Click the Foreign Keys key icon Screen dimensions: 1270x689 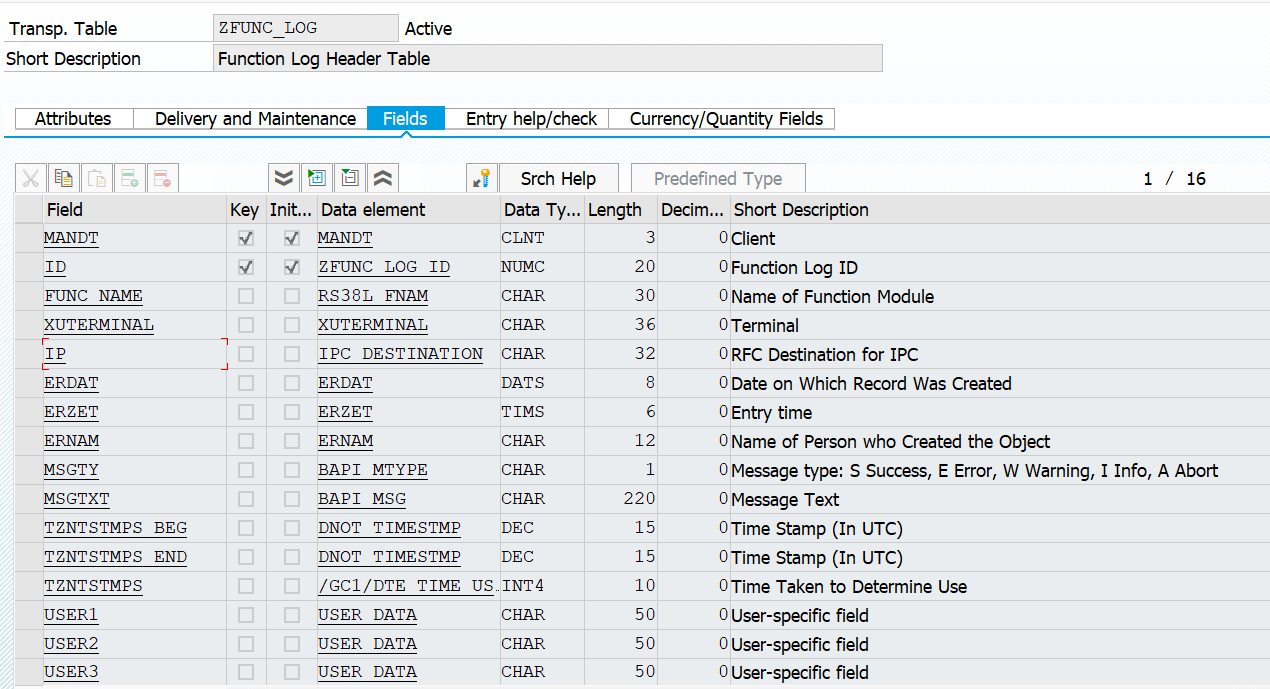tap(482, 179)
